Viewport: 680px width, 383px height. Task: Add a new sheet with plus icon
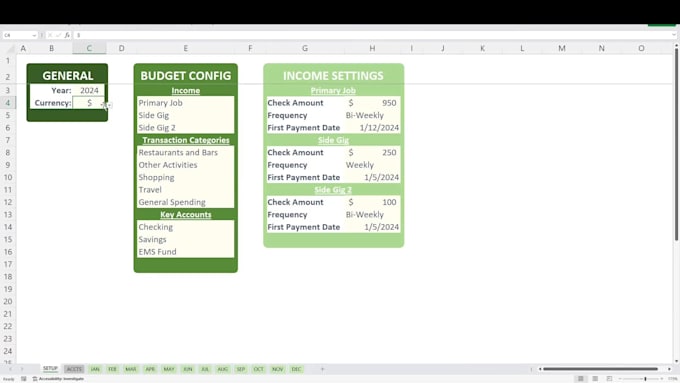322,369
